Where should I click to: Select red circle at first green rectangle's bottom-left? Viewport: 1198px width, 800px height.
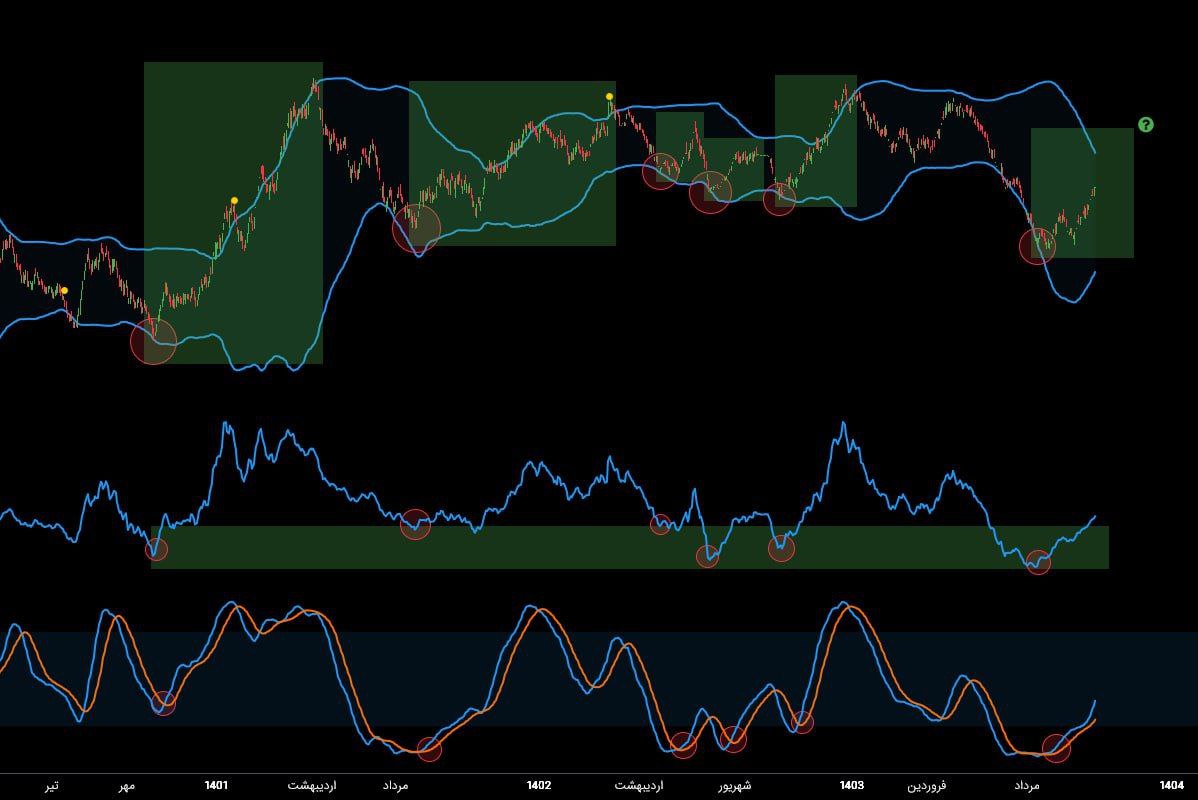153,342
